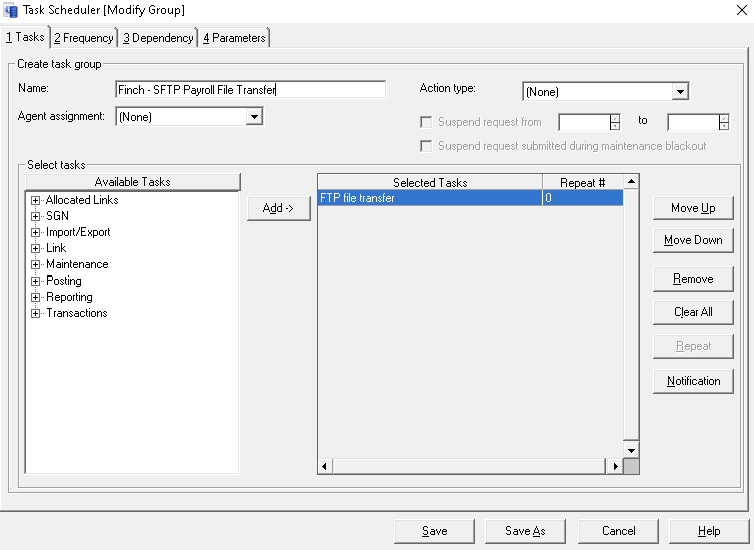Click the spinner on Suspend from time
The height and width of the screenshot is (550, 754).
pos(615,122)
